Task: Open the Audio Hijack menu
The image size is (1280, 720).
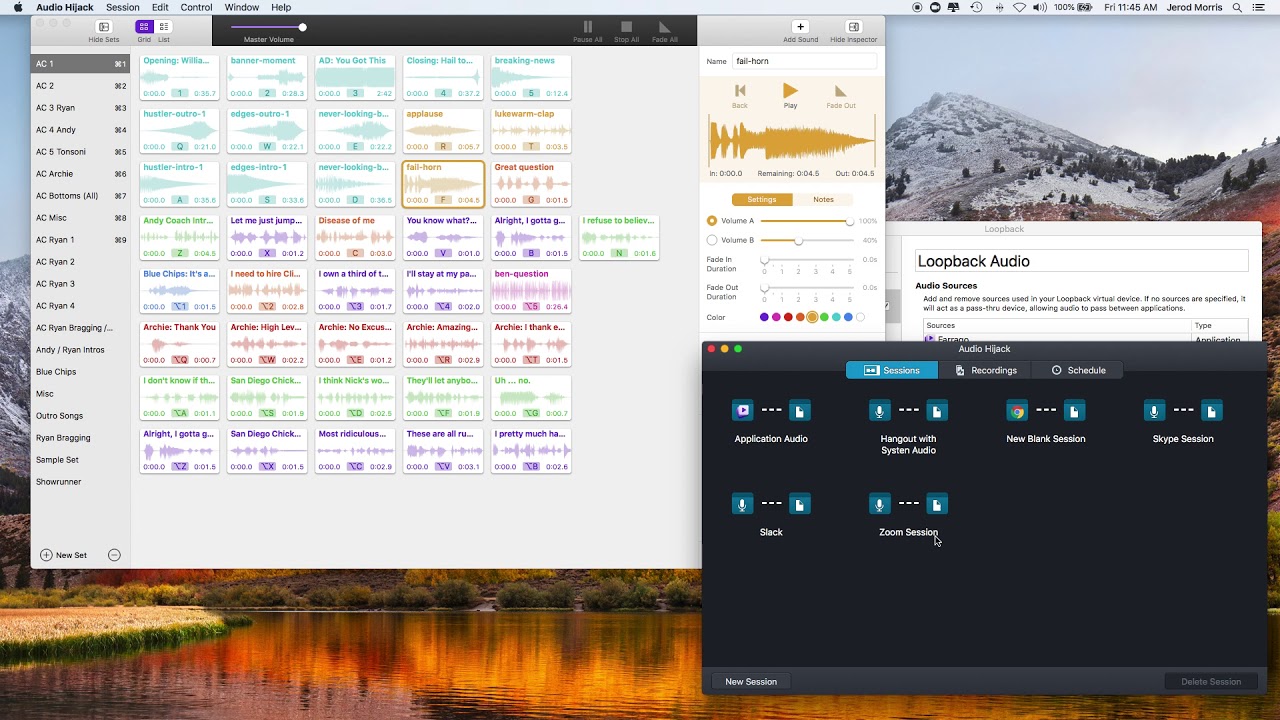Action: tap(64, 7)
